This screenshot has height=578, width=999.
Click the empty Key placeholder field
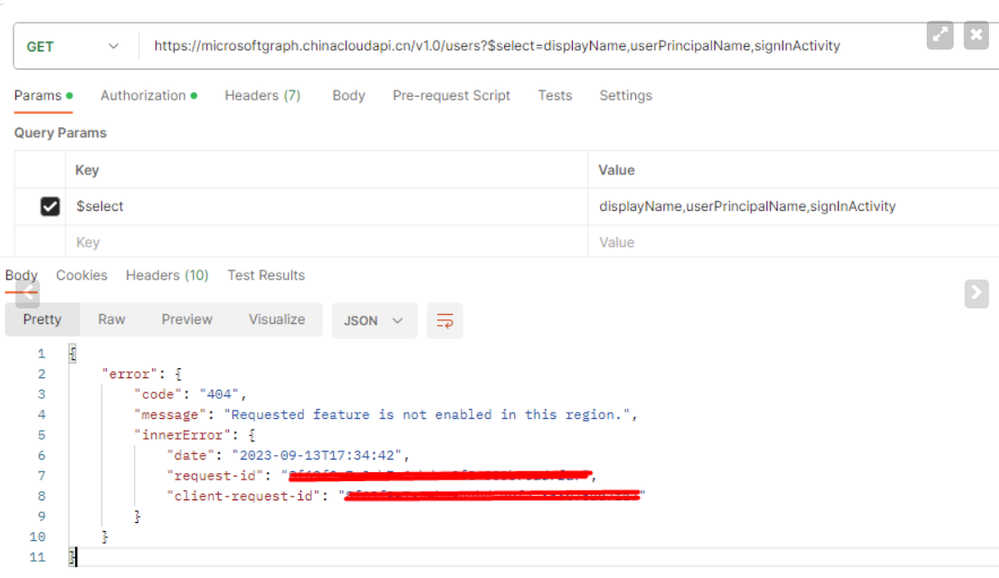click(326, 242)
